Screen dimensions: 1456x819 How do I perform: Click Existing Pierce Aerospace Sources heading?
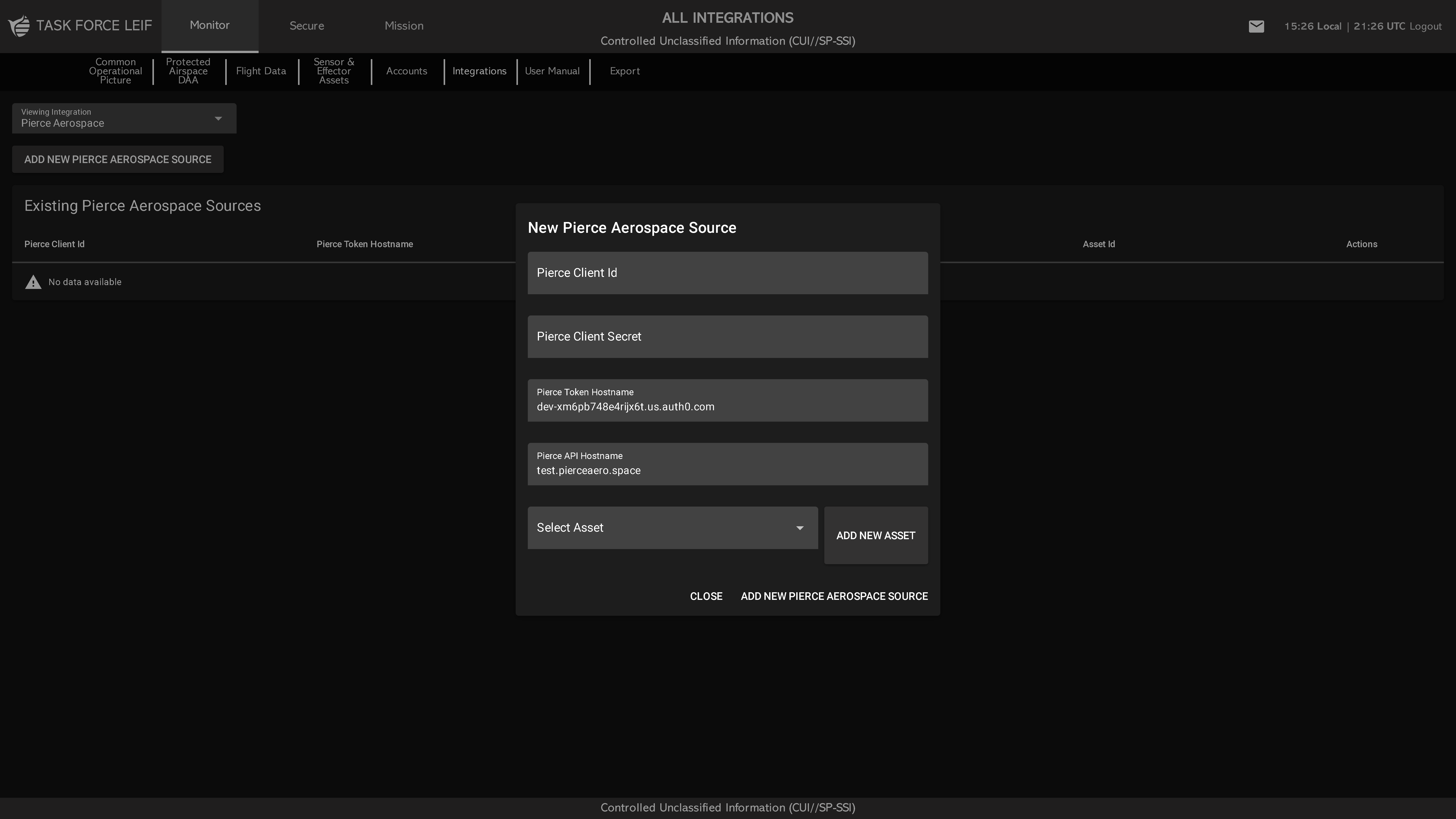[x=142, y=206]
